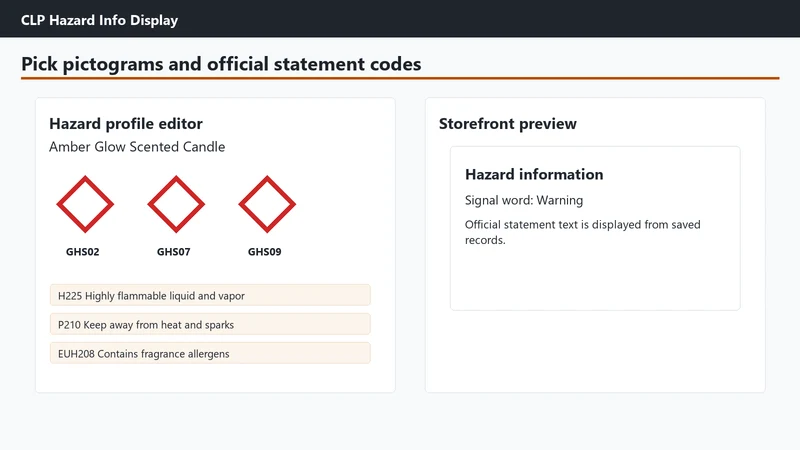Select the GHS07 pictogram diamond
This screenshot has width=800, height=450.
176,204
